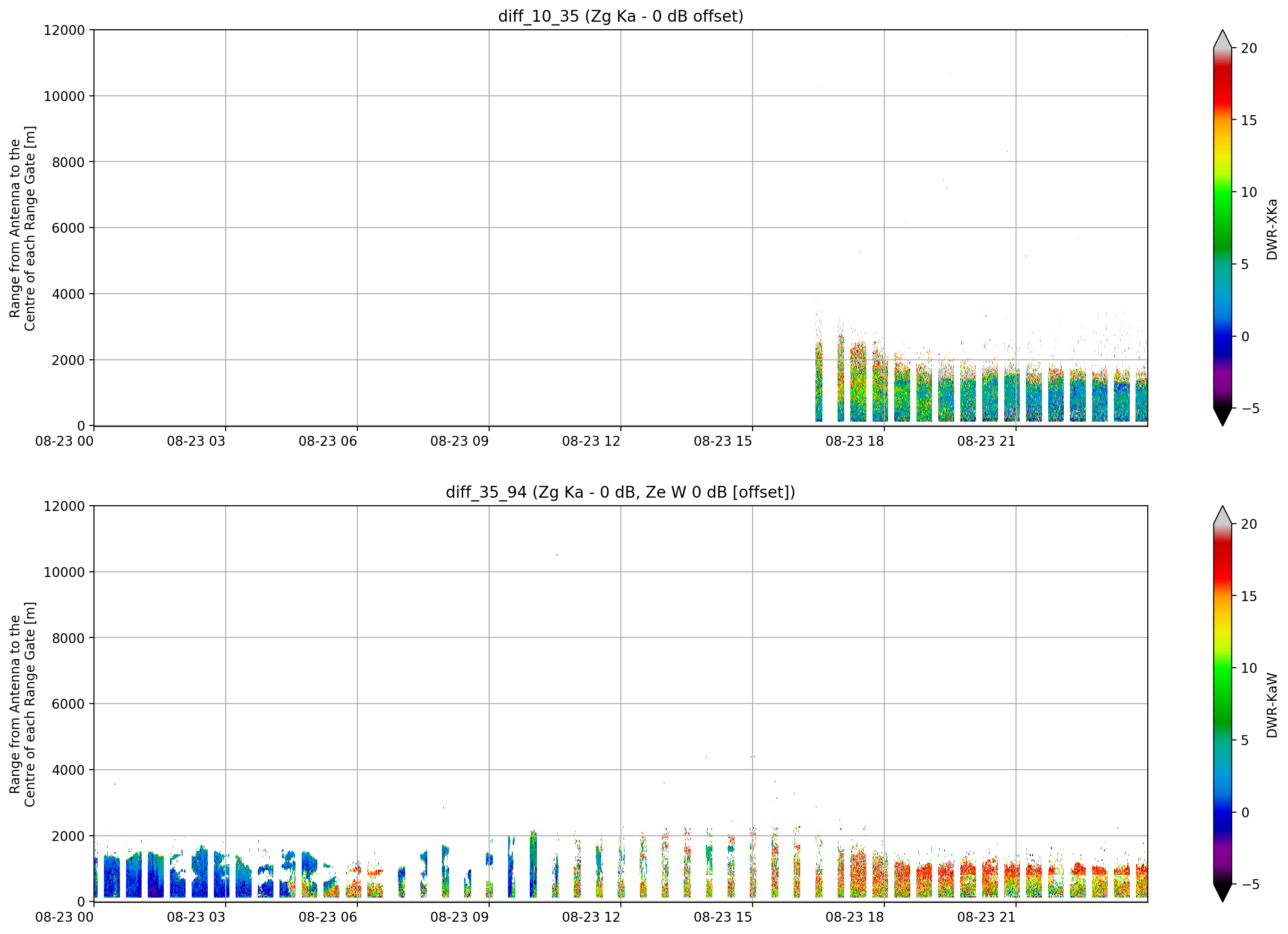The image size is (1288, 934).
Task: Click the gray upper extension arrow of DWR-XKa colorbar
Action: click(x=1222, y=40)
